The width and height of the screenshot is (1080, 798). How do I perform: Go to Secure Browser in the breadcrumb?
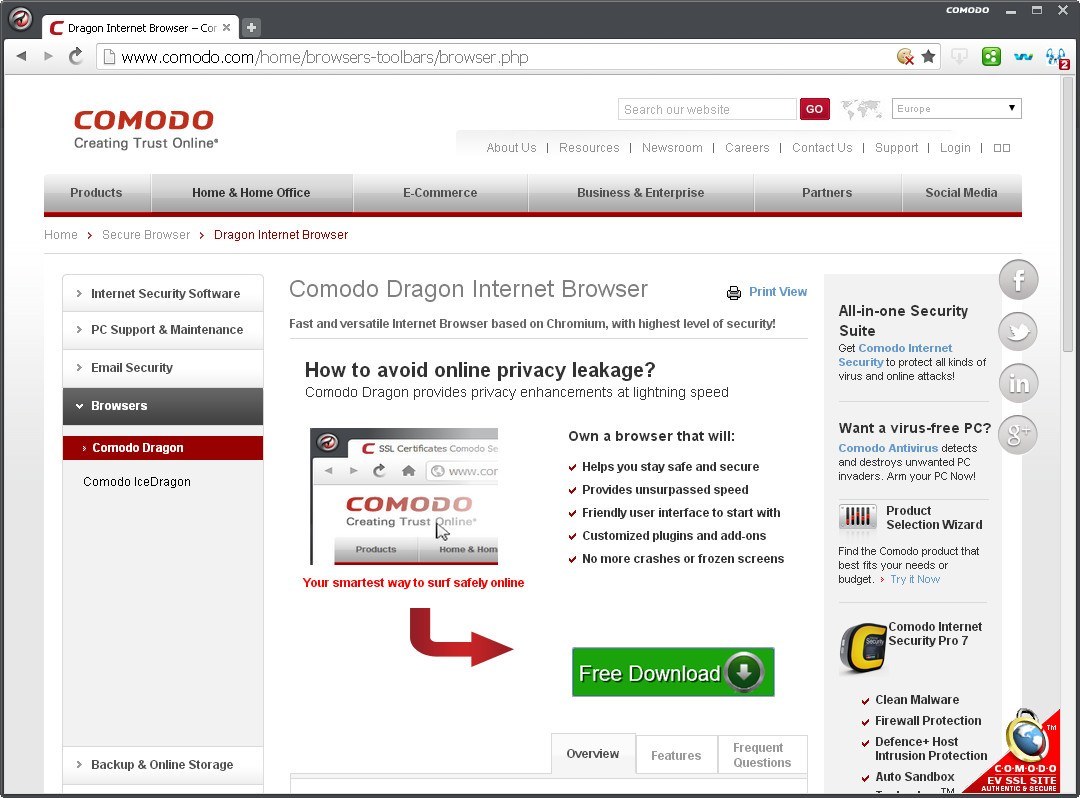click(146, 235)
